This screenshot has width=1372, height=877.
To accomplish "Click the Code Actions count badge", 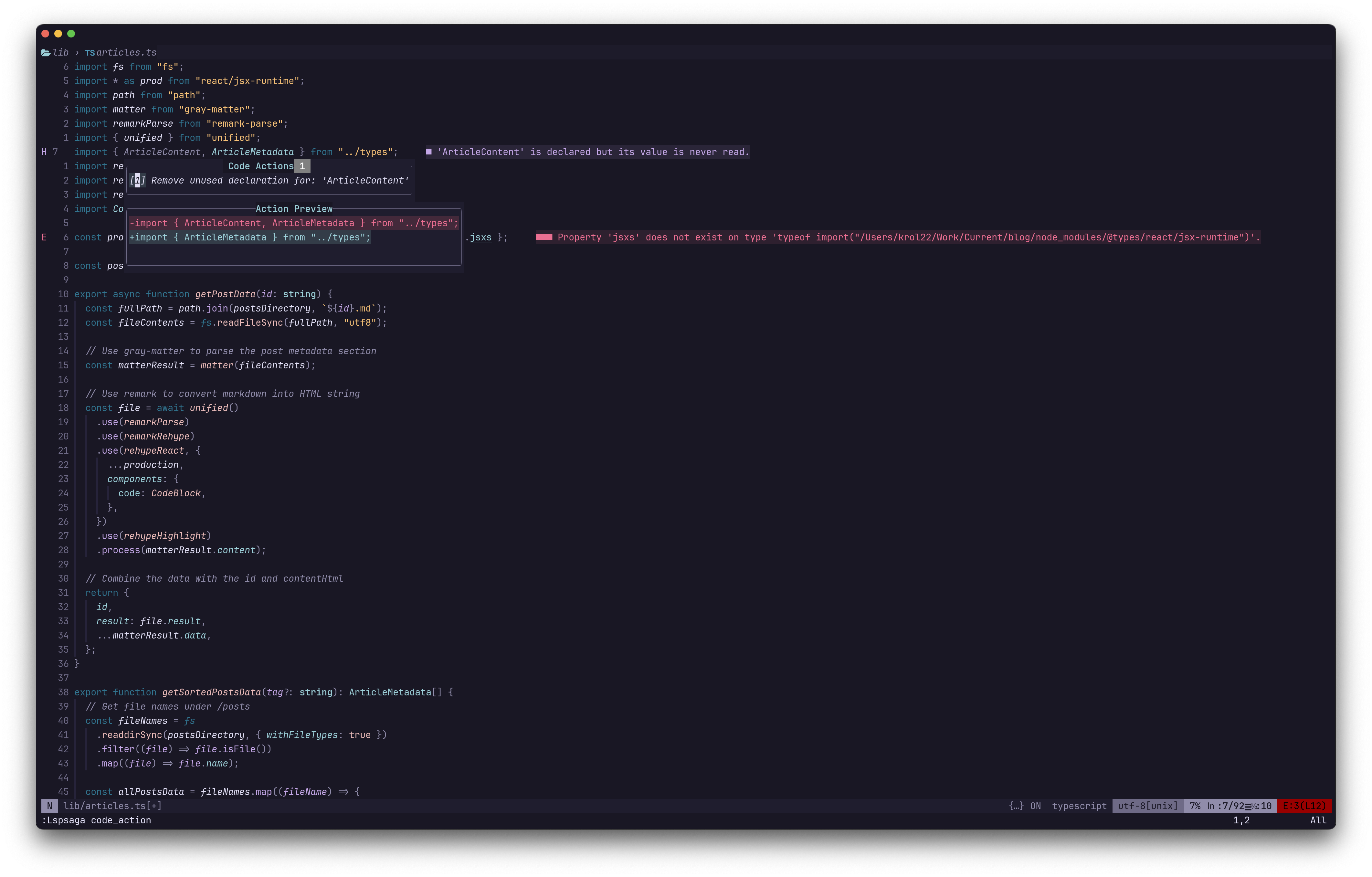I will (x=302, y=166).
